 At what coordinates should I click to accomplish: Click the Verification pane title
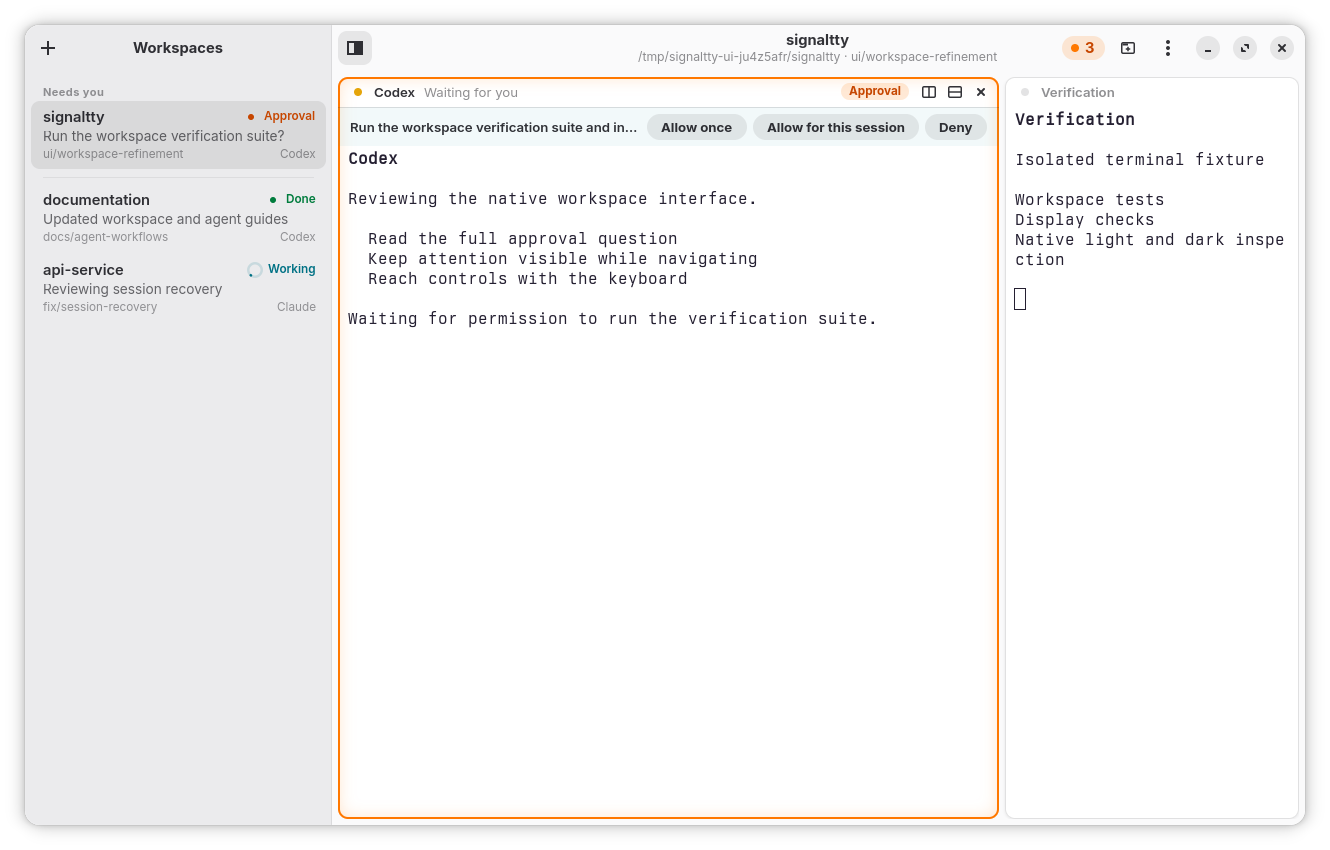point(1077,92)
